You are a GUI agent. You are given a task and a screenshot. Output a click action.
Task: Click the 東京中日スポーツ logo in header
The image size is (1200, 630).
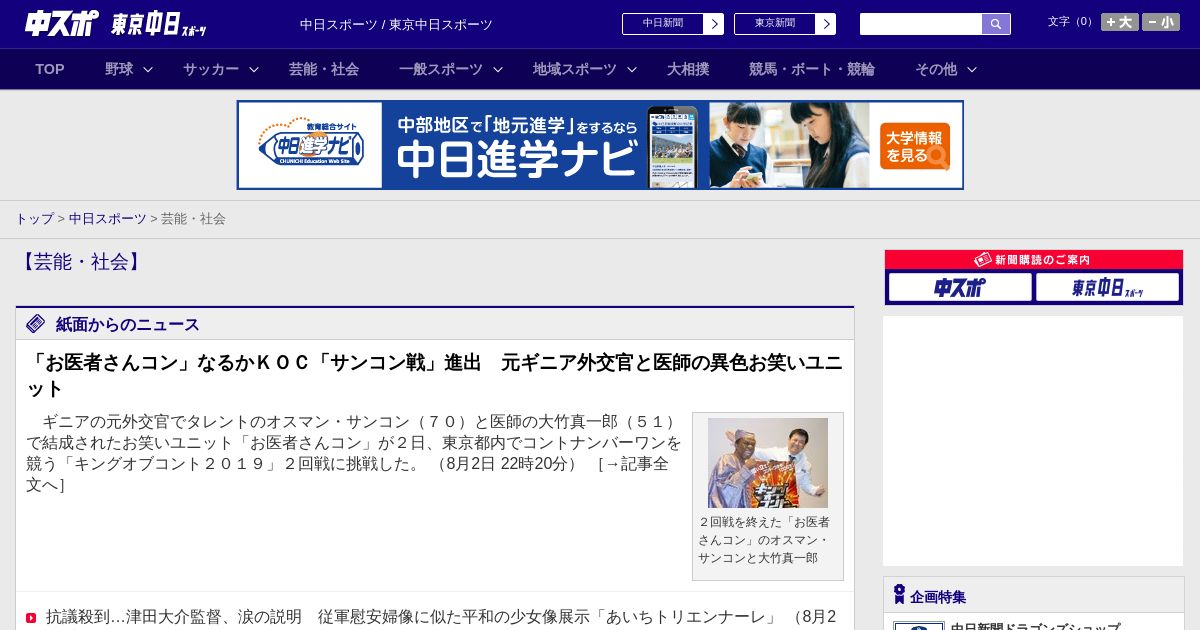[159, 24]
